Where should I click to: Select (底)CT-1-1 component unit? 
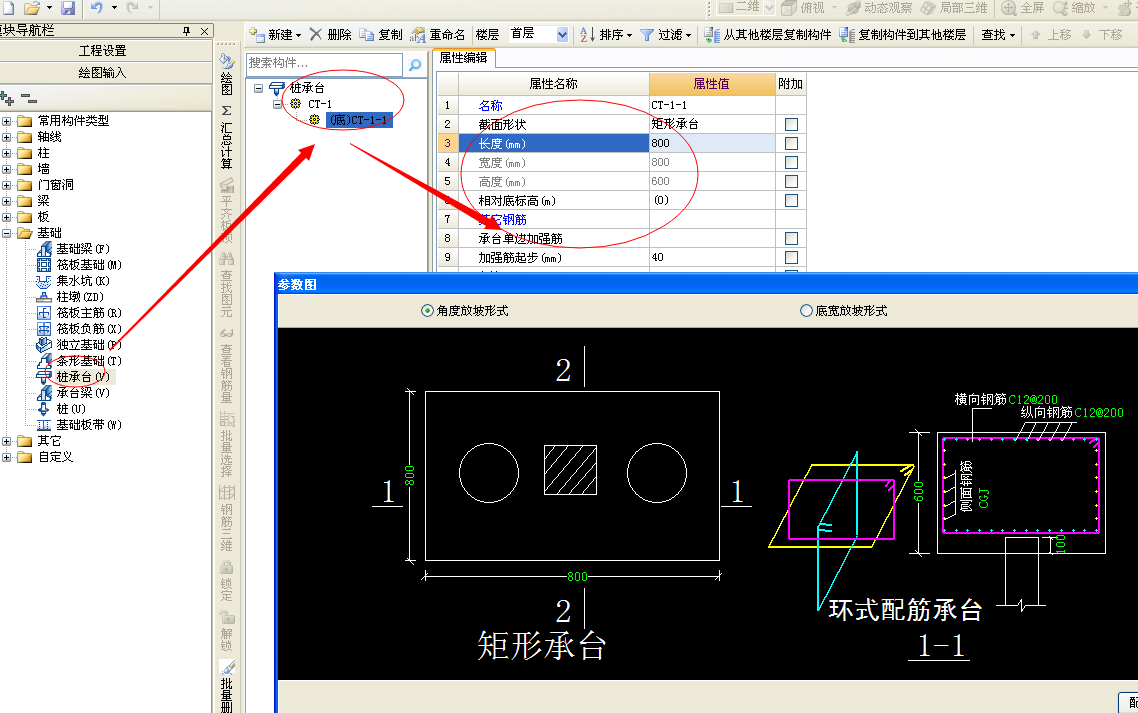(359, 120)
